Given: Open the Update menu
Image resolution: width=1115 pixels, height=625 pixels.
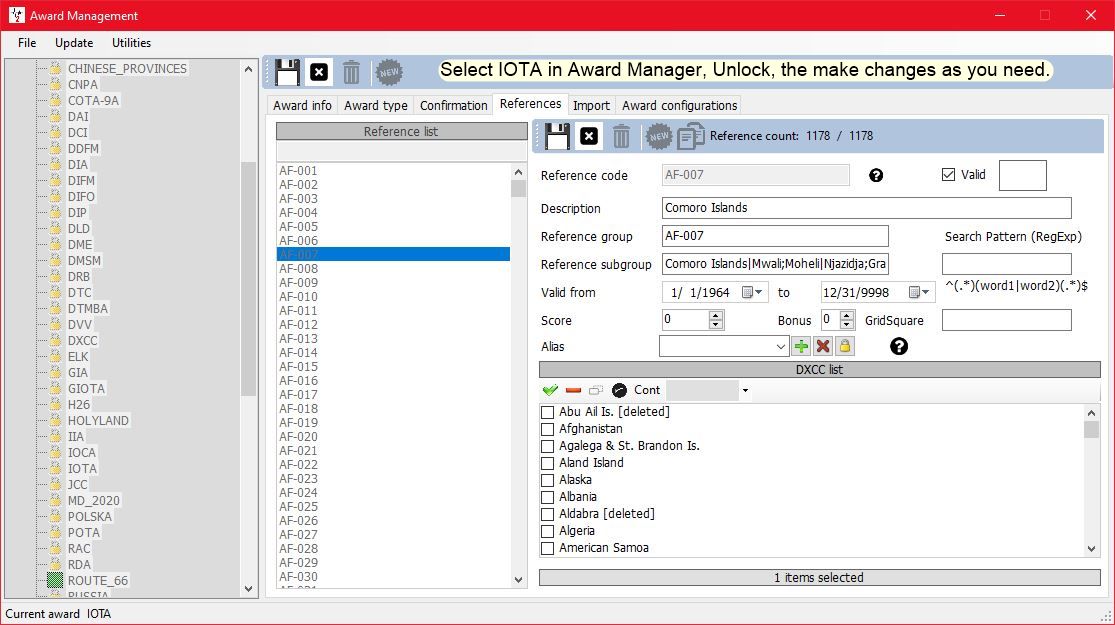Looking at the screenshot, I should (x=74, y=43).
